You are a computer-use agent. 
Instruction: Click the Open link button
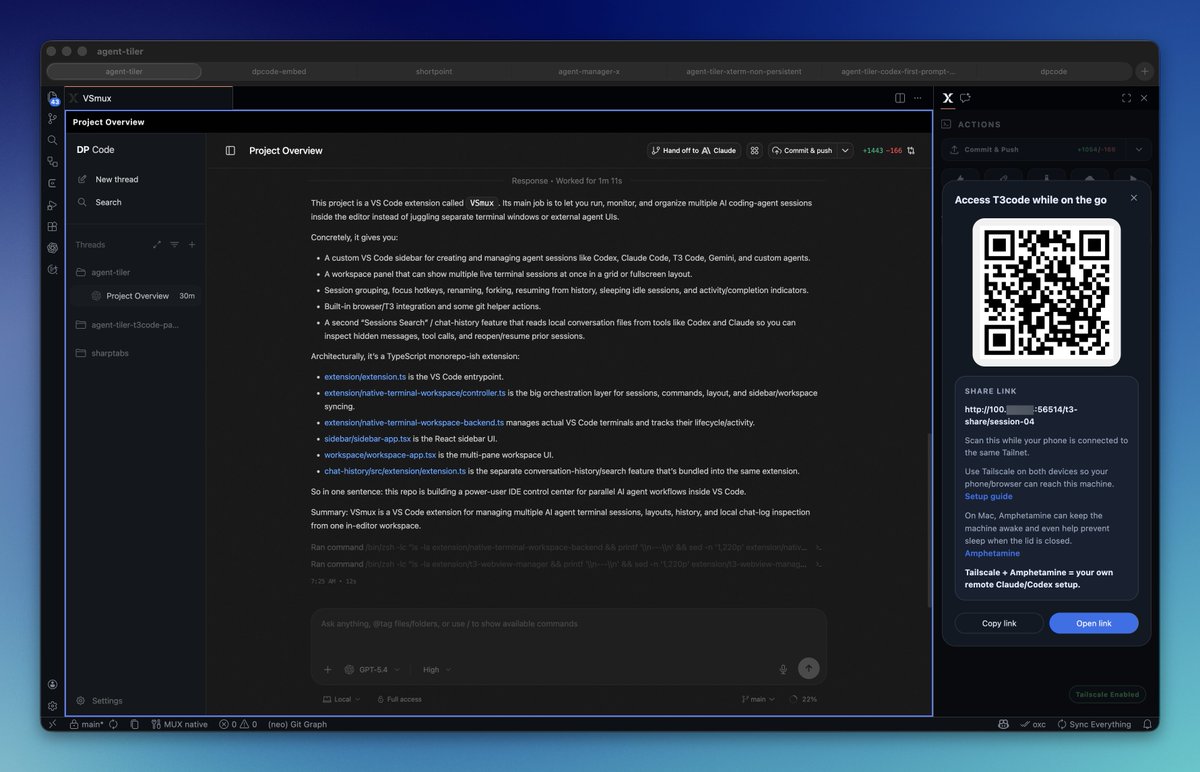click(1094, 623)
